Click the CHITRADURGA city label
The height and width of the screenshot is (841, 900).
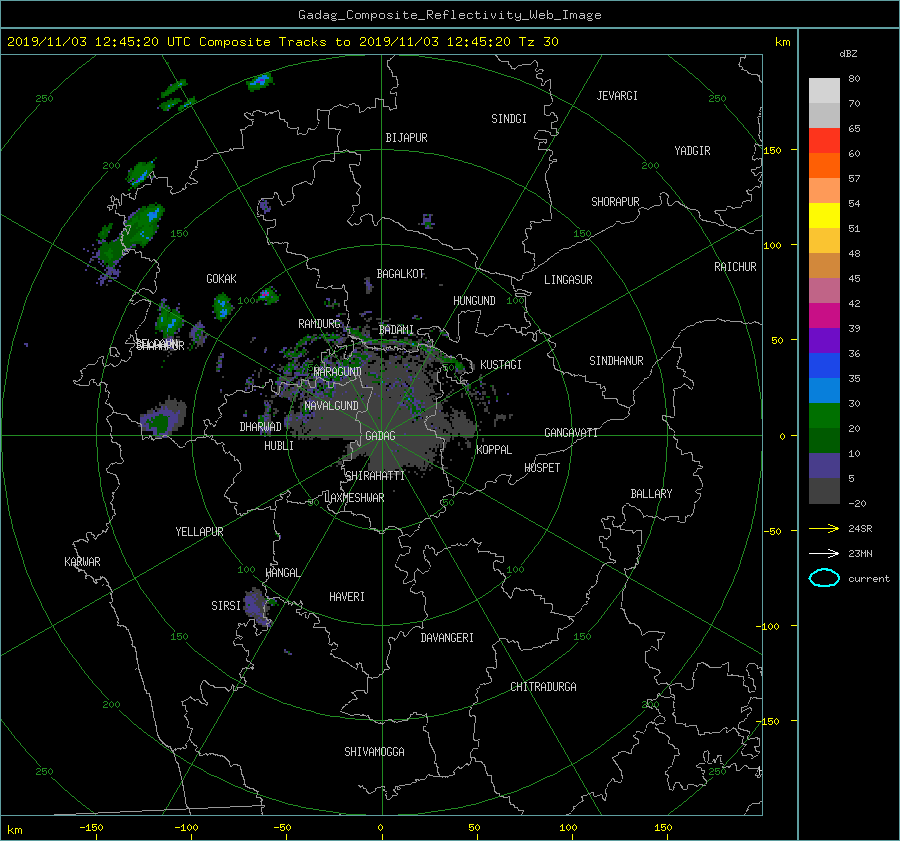coord(543,687)
